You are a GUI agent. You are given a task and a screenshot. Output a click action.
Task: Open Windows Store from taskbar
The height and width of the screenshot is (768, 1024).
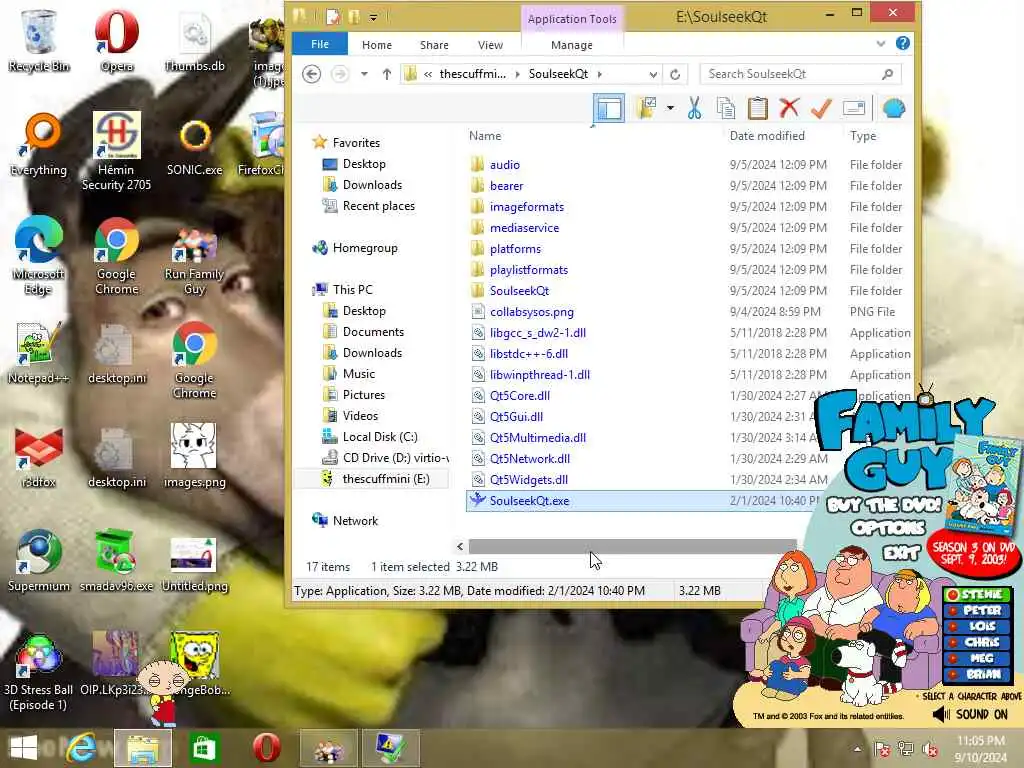pos(204,748)
